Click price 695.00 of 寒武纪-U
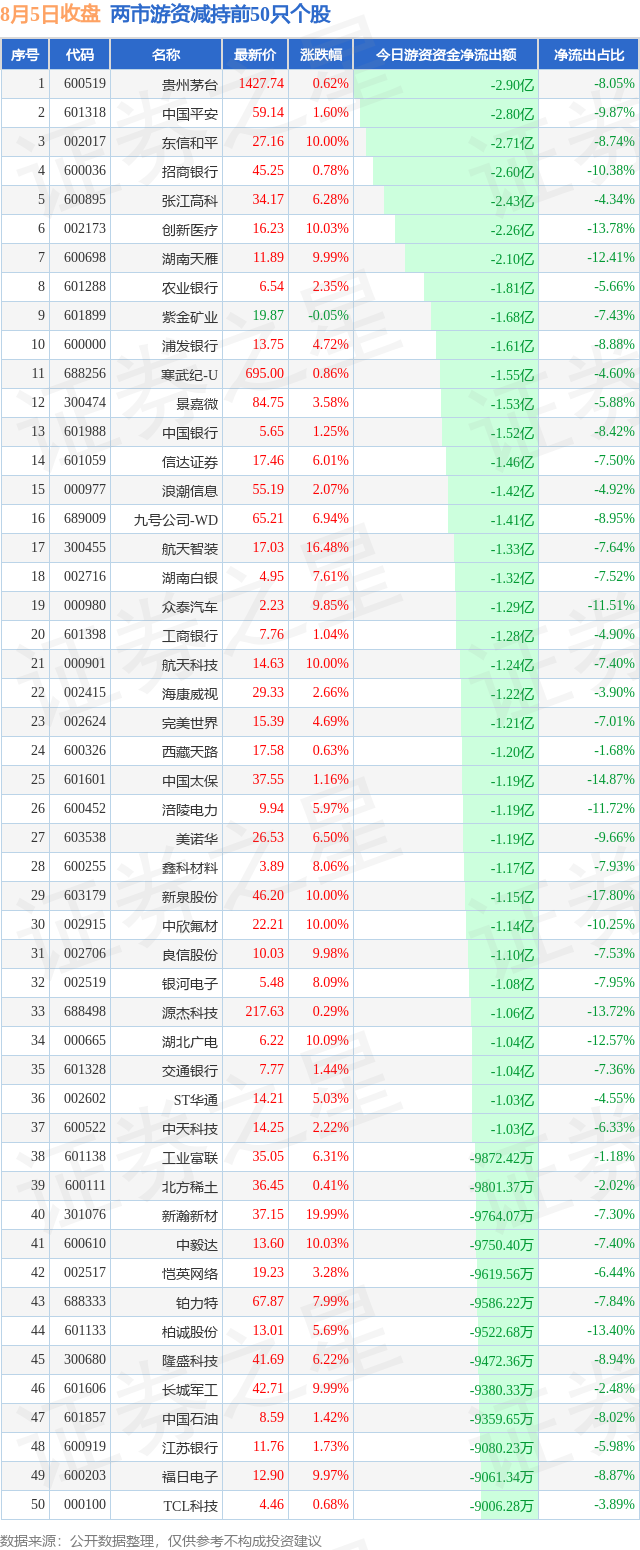 click(265, 374)
